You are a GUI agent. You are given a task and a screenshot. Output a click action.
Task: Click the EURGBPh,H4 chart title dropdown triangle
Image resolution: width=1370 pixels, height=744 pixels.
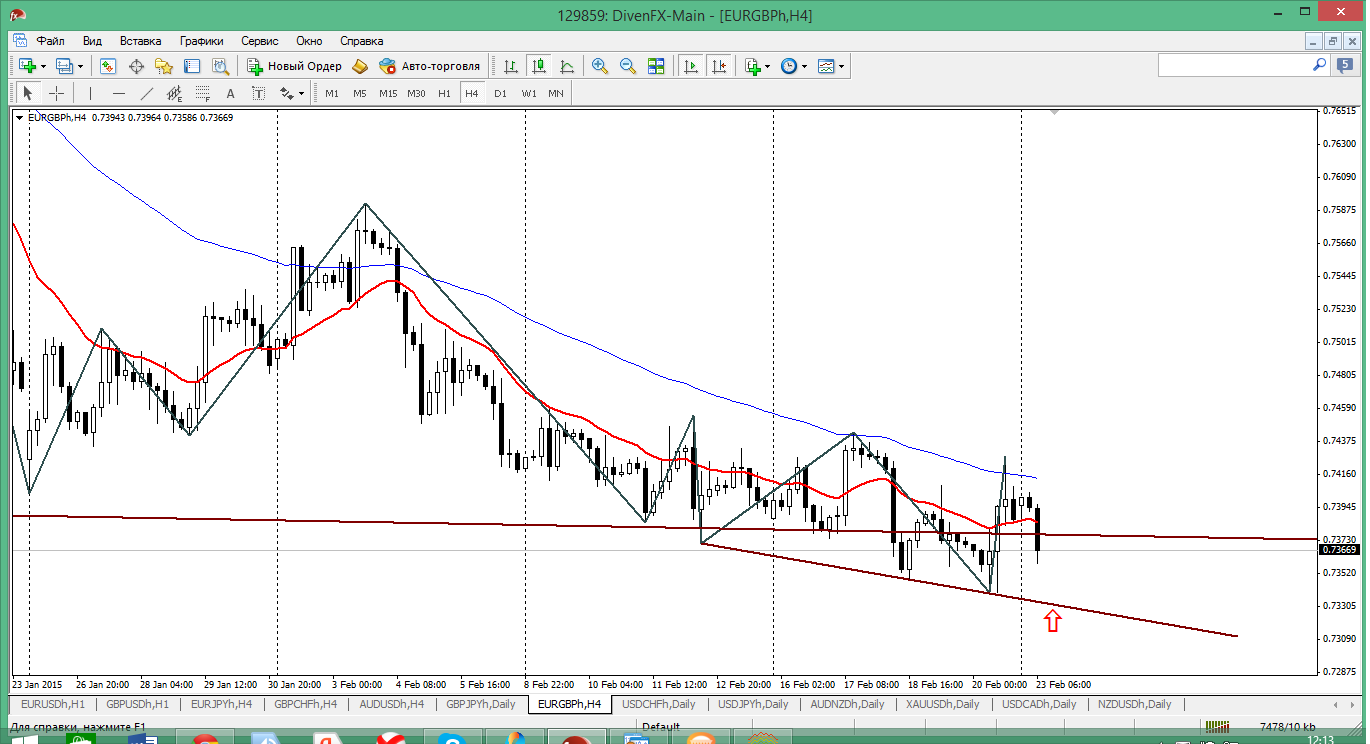click(19, 118)
